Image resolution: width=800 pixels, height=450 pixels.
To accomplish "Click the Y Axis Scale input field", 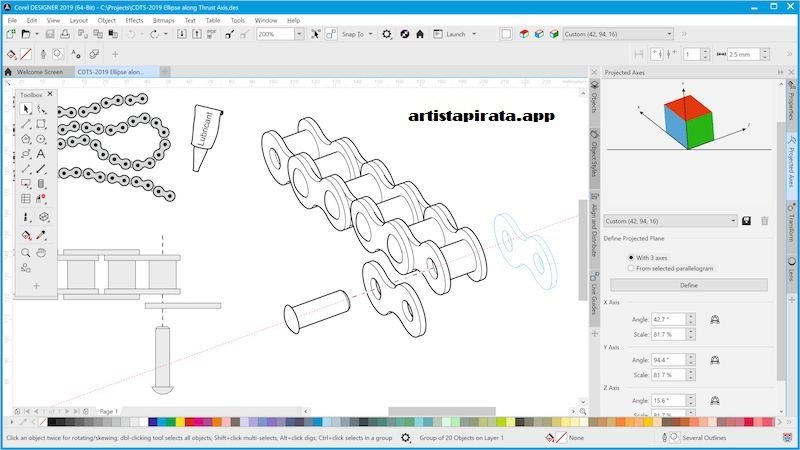I will (668, 375).
